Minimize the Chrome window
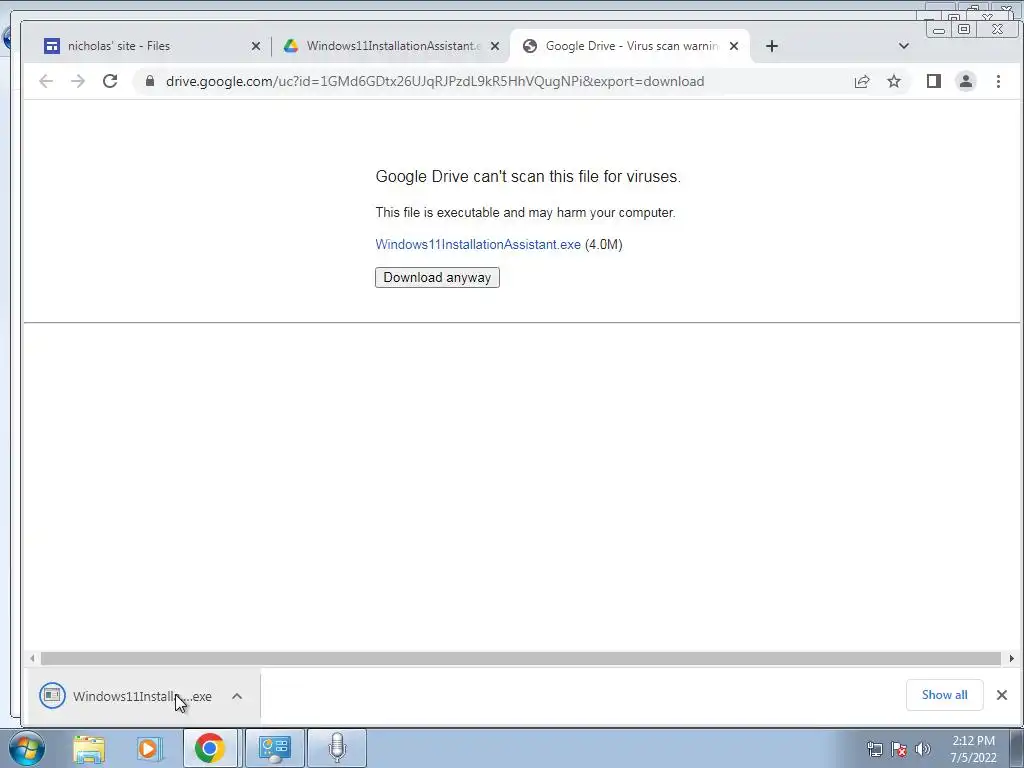 (939, 29)
